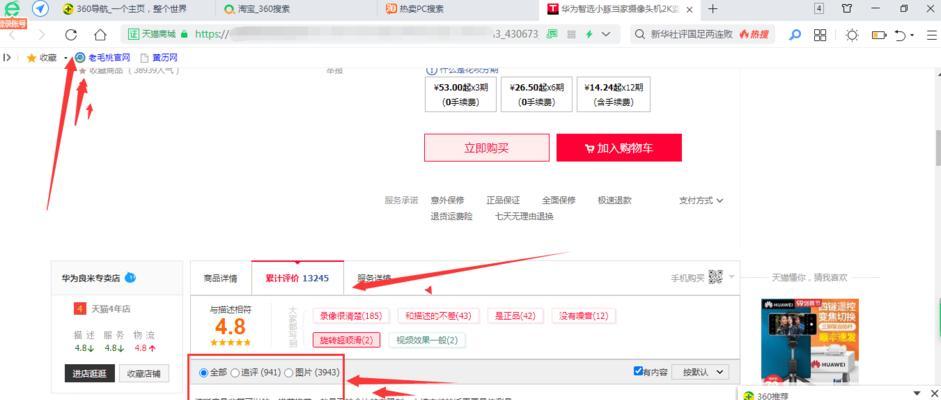Filter reviews by 和描述的不差(43) tag
Viewport: 941px width, 400px height.
437,315
